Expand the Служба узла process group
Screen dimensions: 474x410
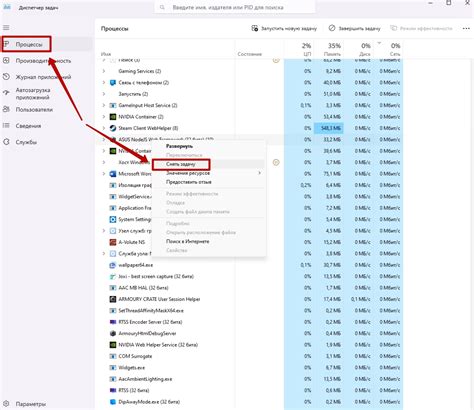tap(104, 253)
